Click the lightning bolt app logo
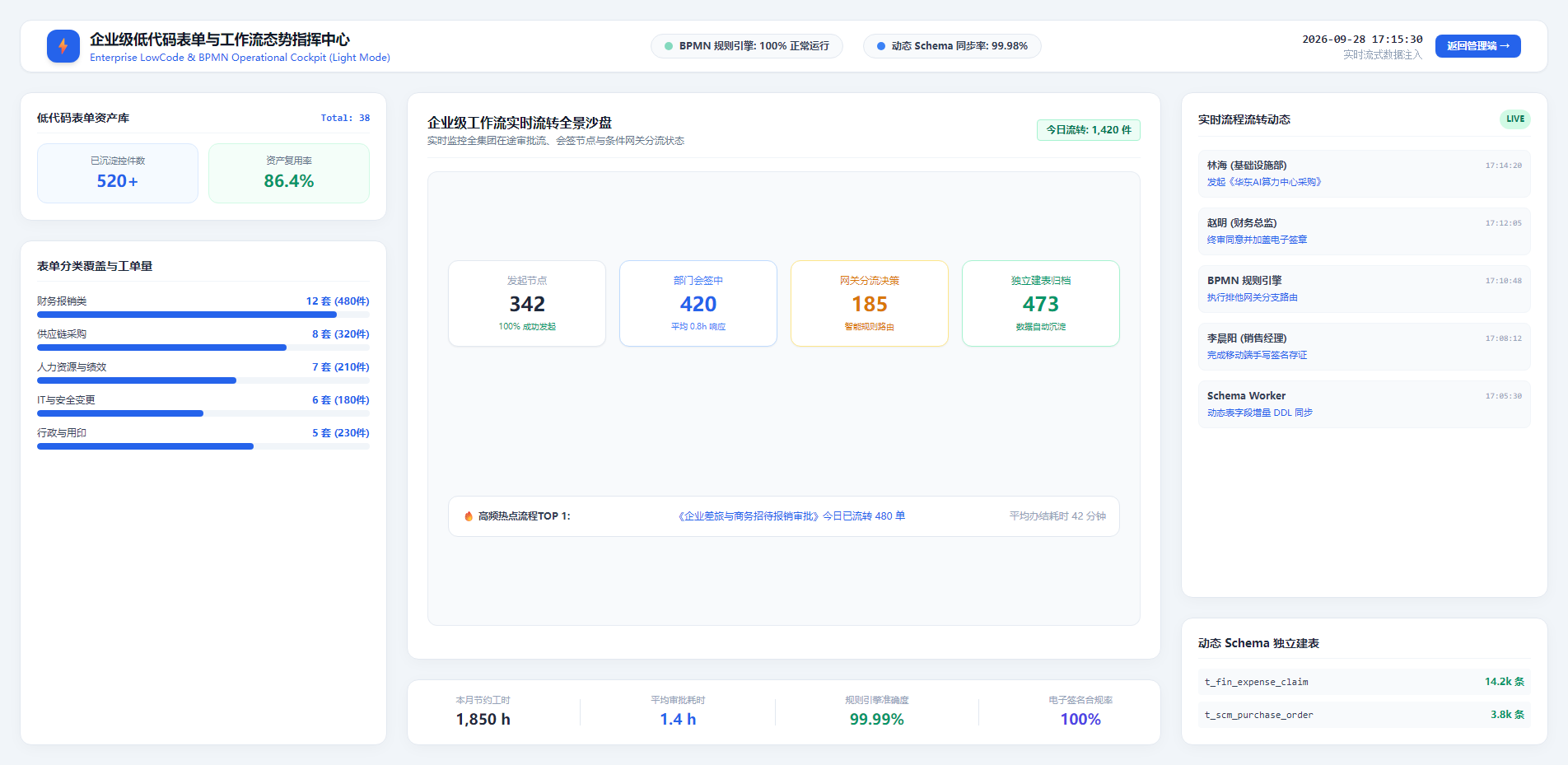 (63, 46)
